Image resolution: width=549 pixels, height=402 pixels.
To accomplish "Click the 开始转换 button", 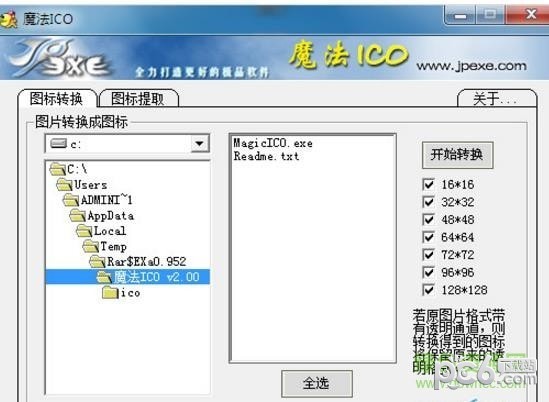I will pyautogui.click(x=457, y=154).
